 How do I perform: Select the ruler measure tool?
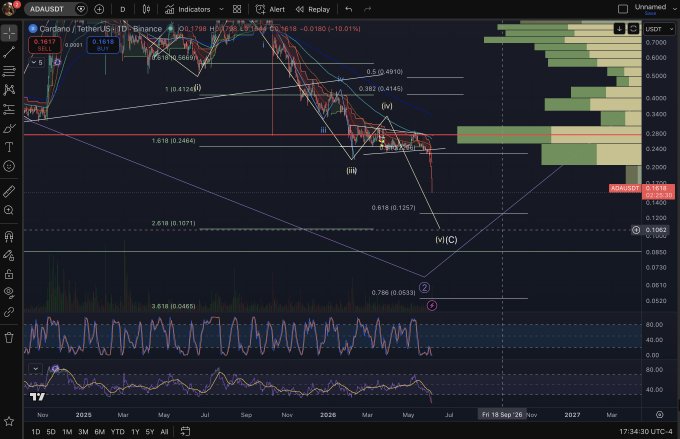click(x=9, y=191)
